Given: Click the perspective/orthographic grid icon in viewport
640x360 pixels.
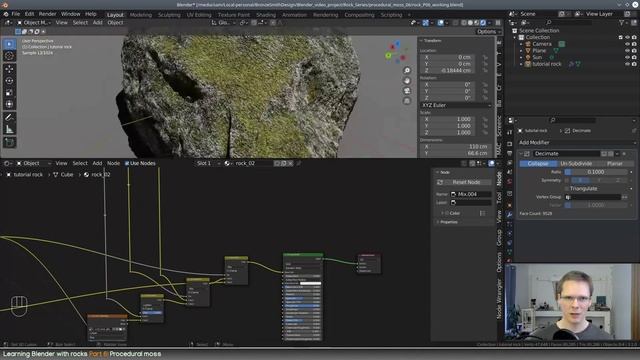Looking at the screenshot, I should tap(407, 100).
